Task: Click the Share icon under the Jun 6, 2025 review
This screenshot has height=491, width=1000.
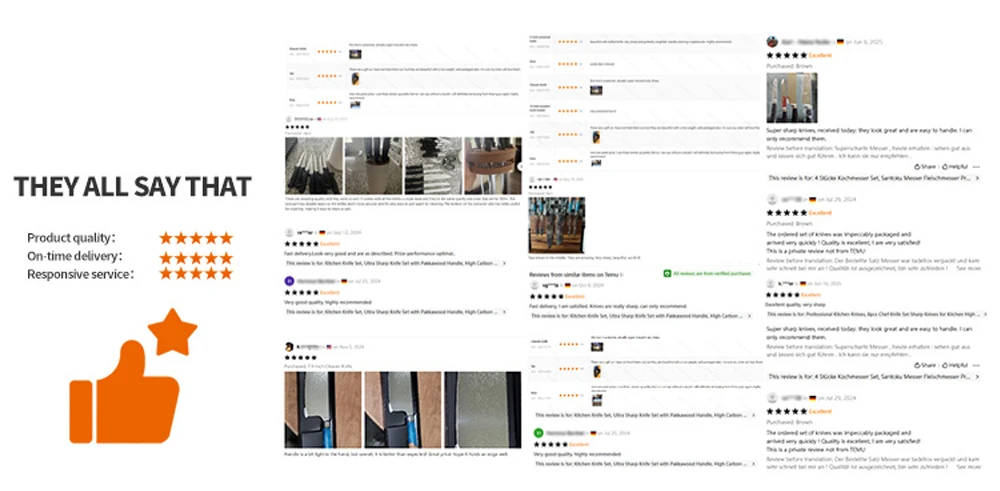Action: (x=917, y=166)
